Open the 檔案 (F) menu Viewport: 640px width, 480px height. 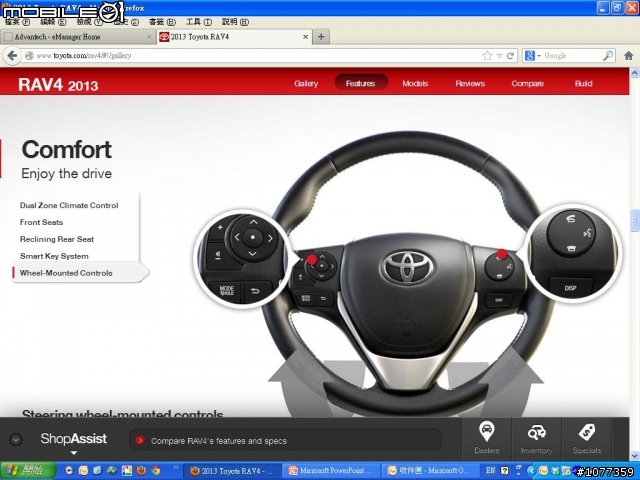(x=17, y=22)
